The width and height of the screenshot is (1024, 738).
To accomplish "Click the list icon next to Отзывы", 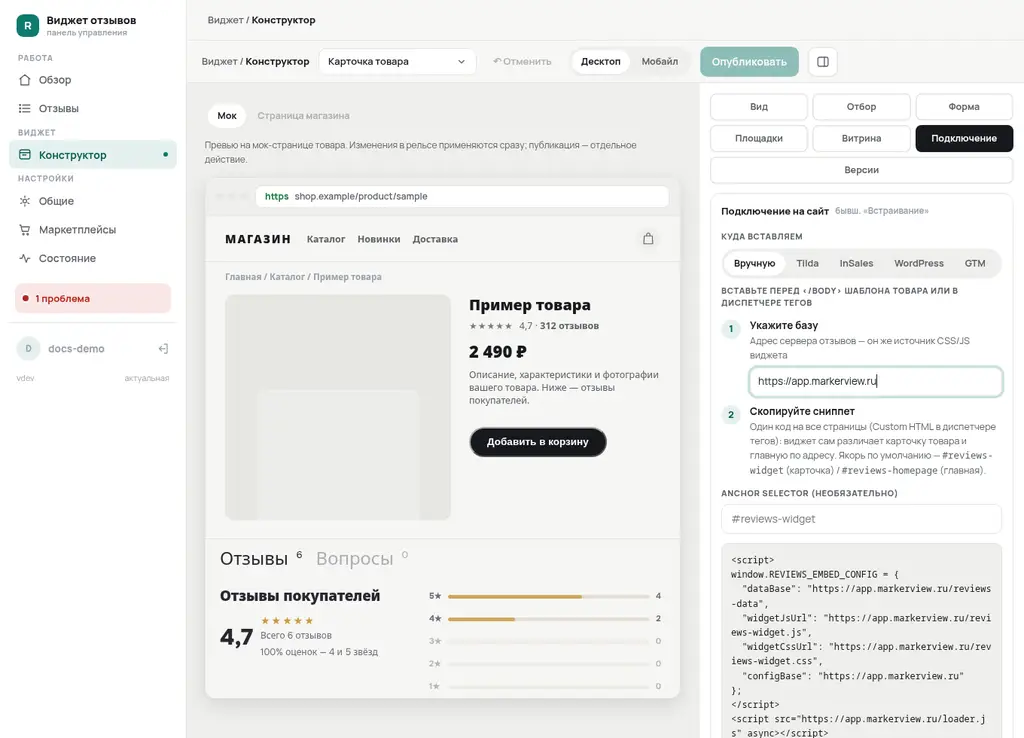I will click(x=25, y=108).
